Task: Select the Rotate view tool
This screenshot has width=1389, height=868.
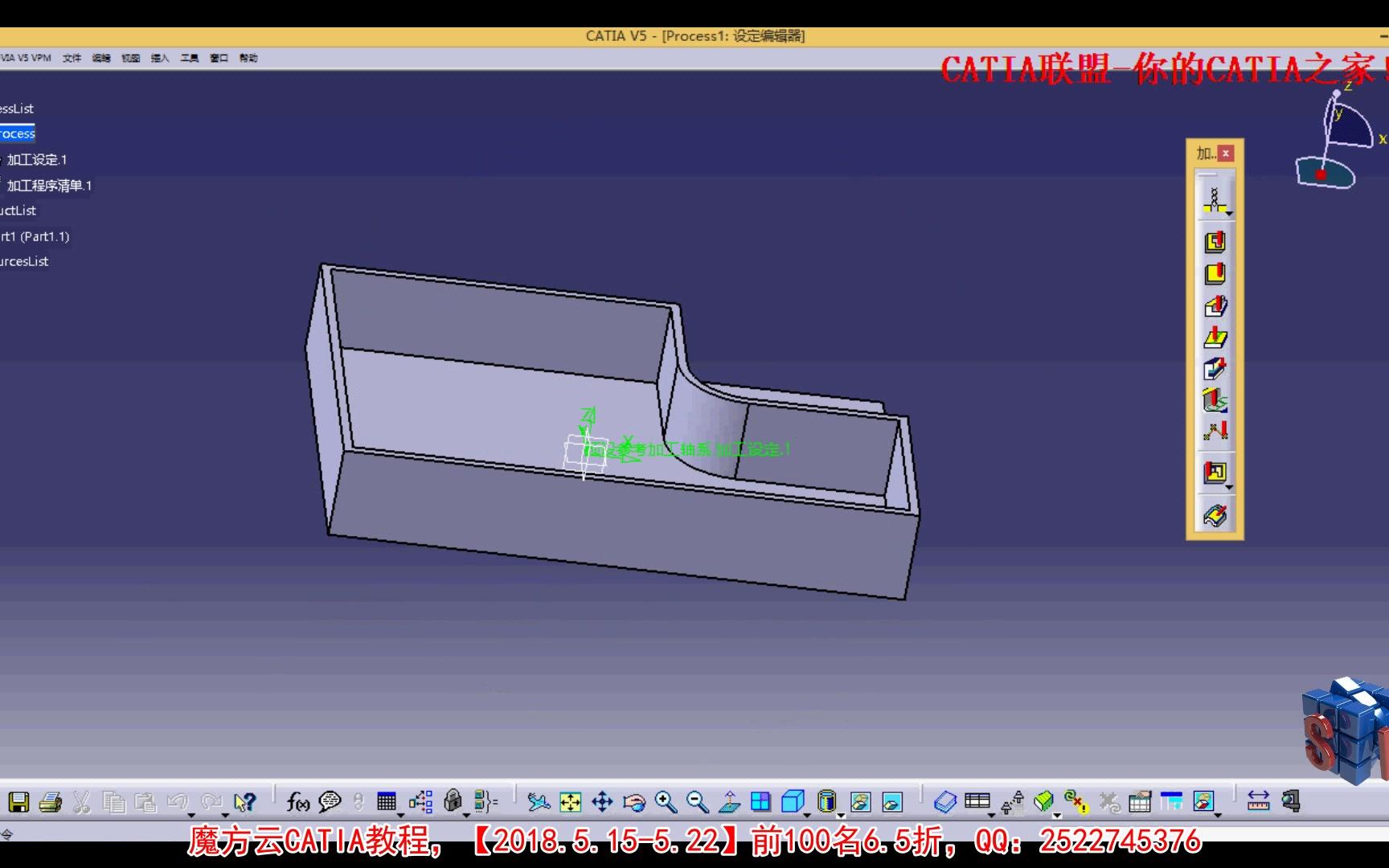Action: (634, 801)
